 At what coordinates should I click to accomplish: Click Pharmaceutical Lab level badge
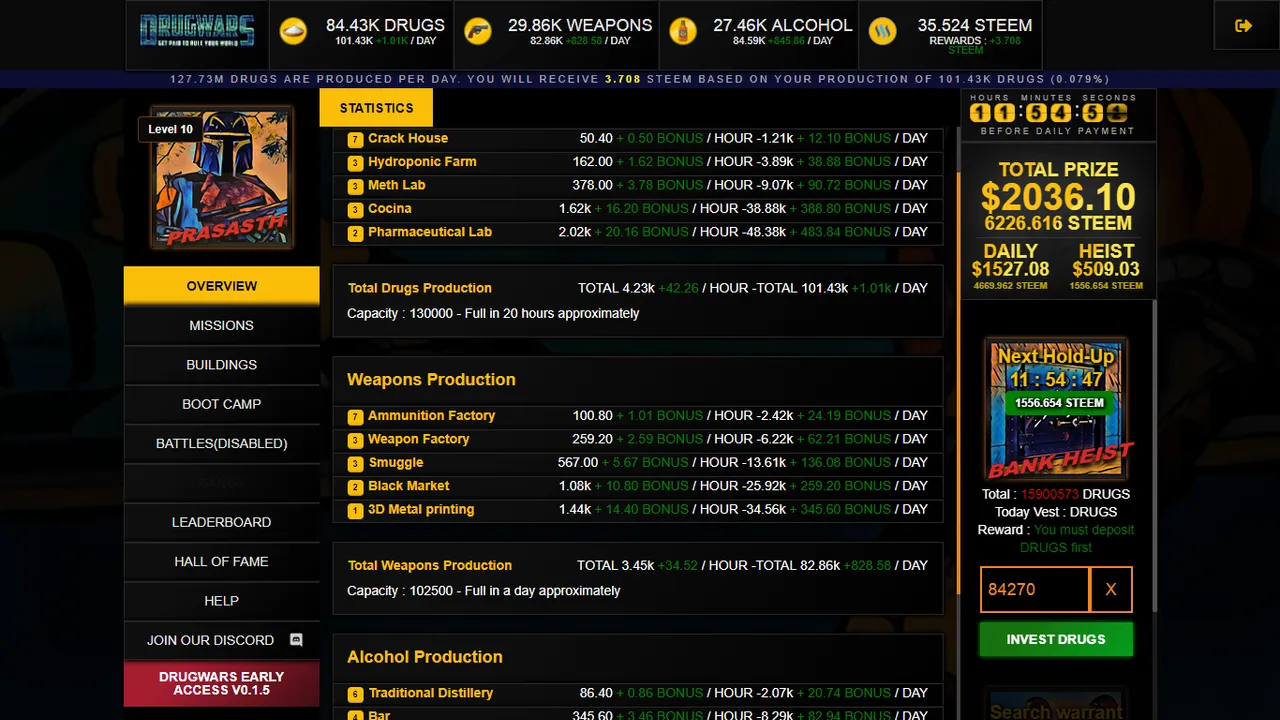click(355, 233)
